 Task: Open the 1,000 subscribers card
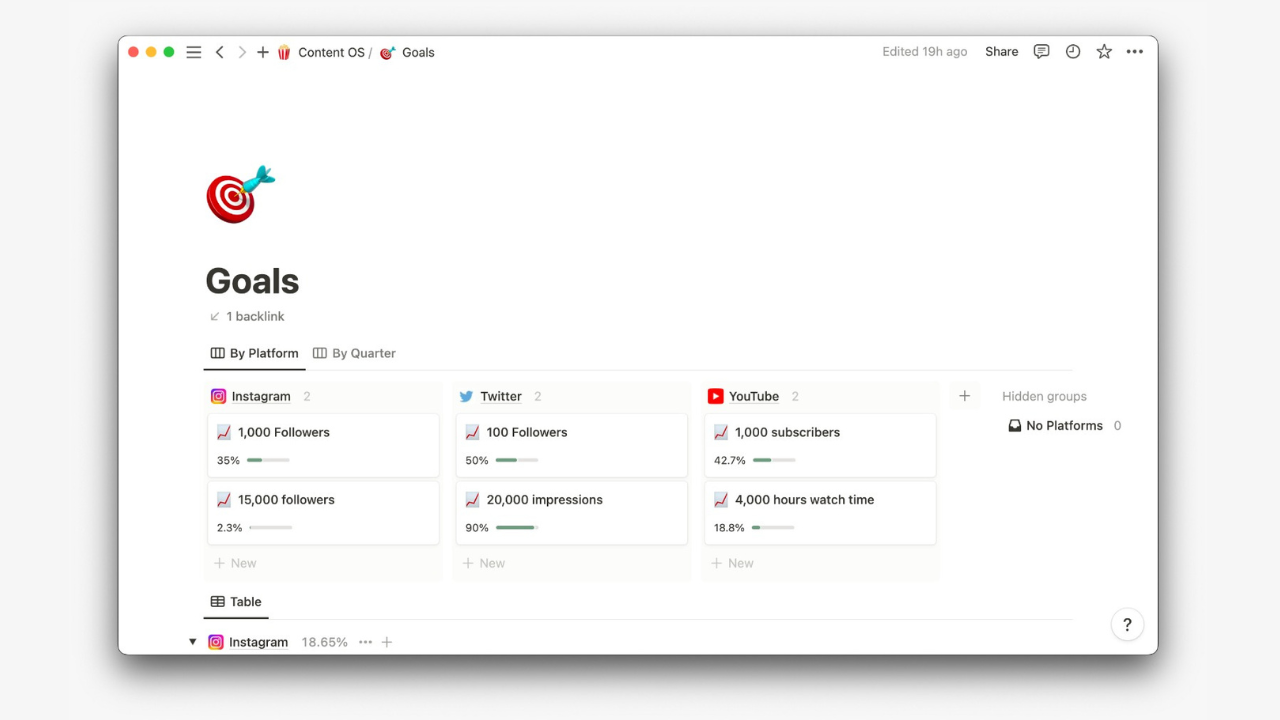pyautogui.click(x=820, y=445)
